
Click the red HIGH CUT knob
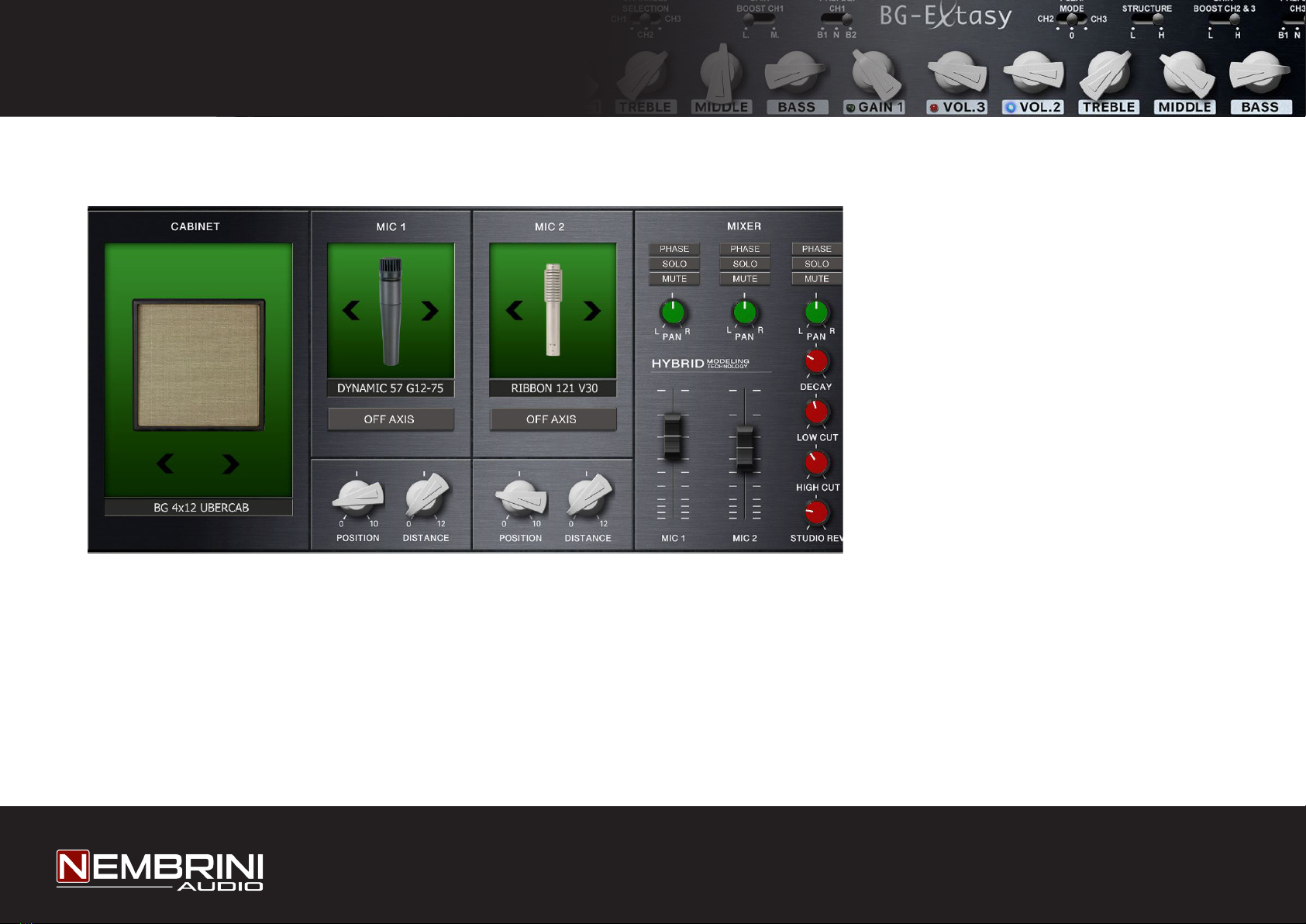(817, 463)
